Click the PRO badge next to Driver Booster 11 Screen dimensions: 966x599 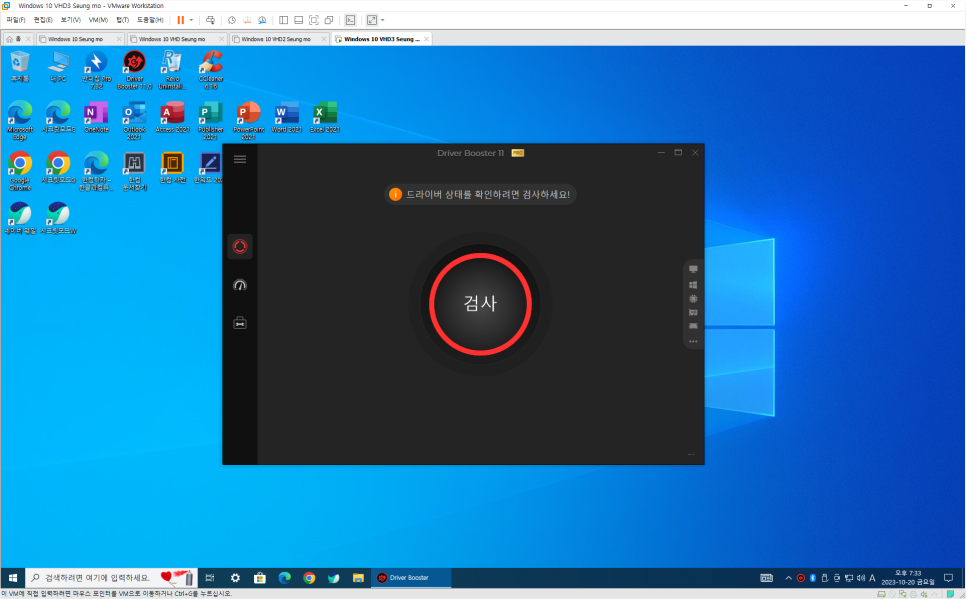pos(518,153)
